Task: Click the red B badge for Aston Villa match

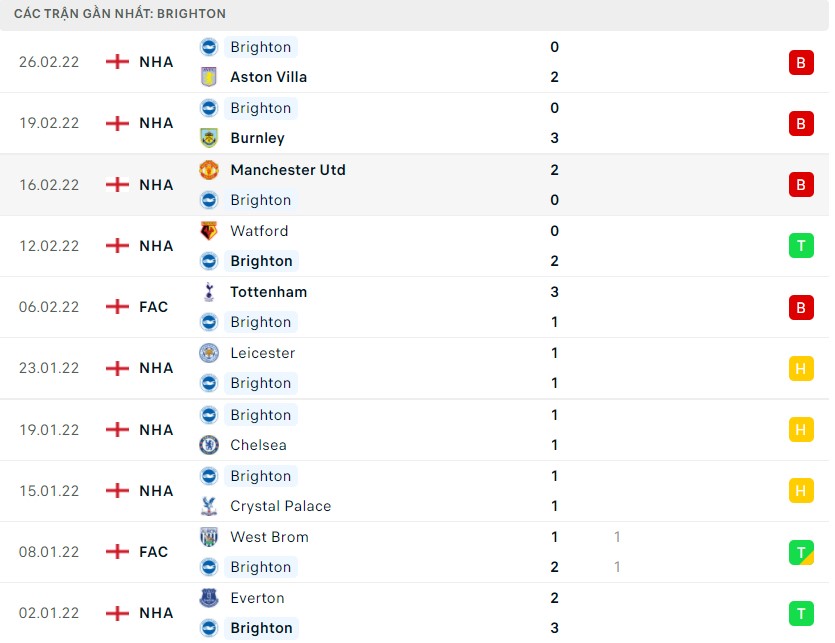Action: click(x=800, y=62)
